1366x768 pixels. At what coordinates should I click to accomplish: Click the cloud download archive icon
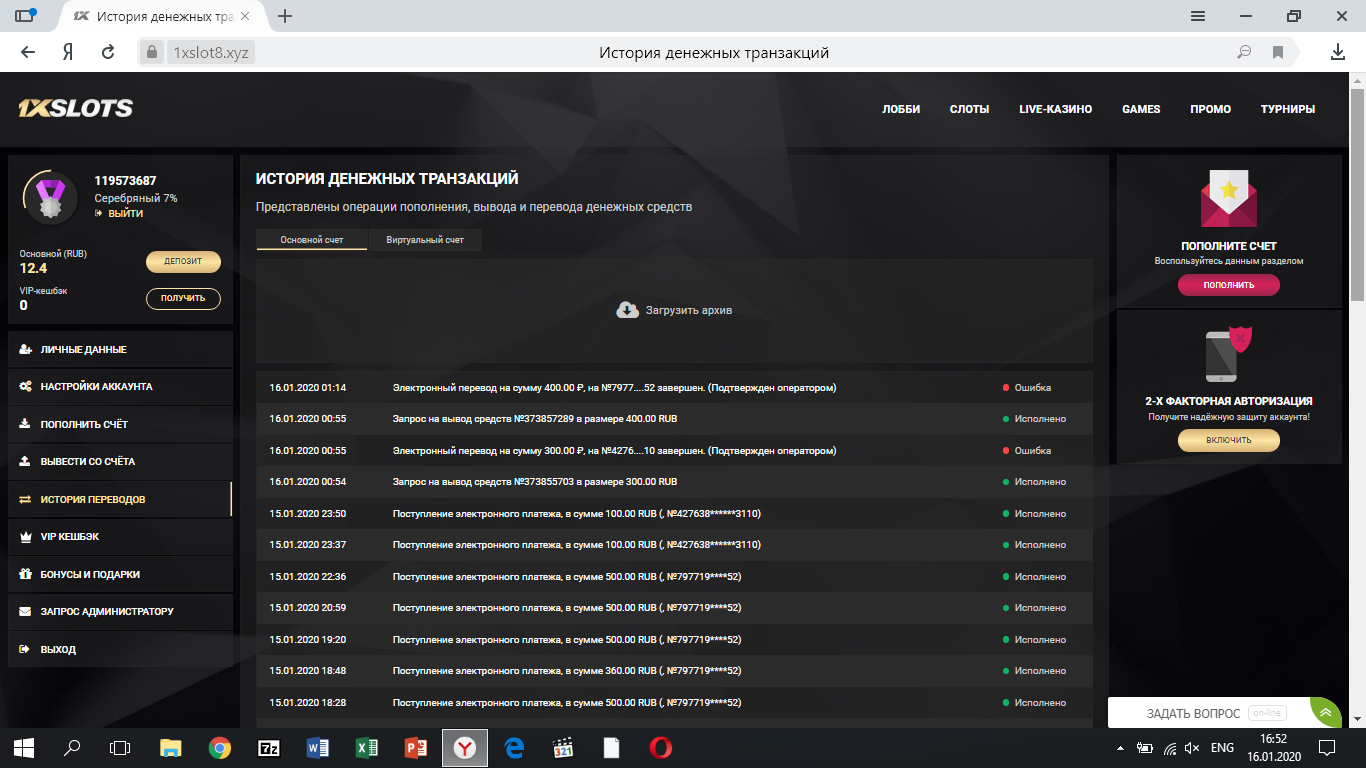(627, 310)
